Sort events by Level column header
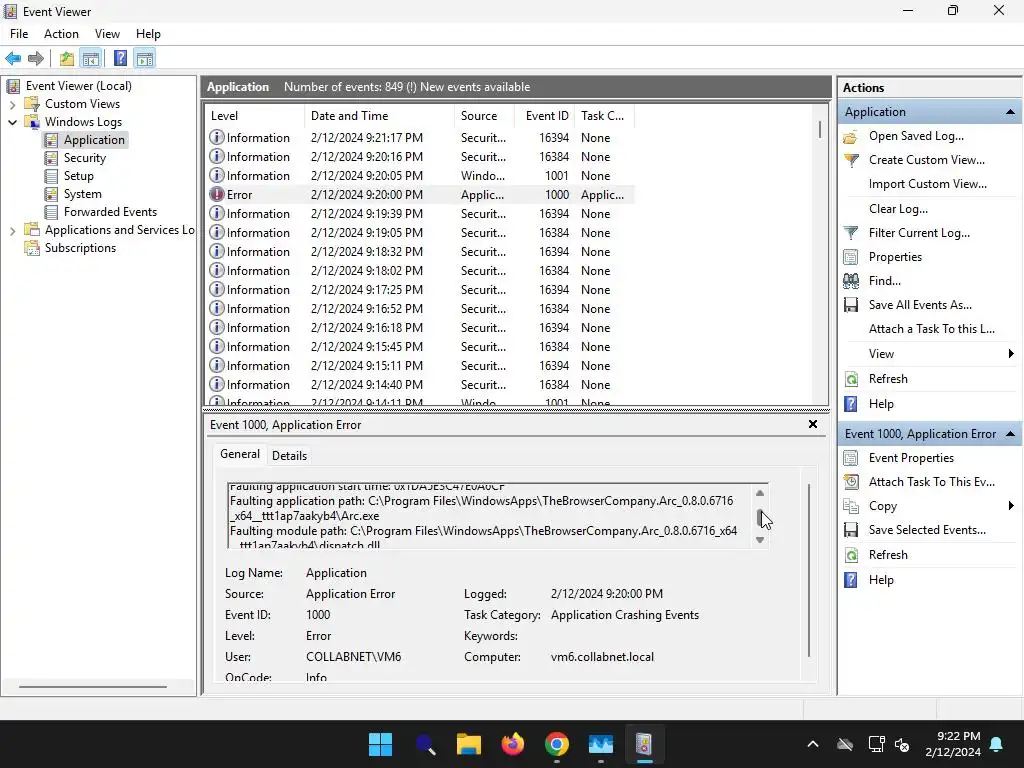Screen dimensions: 1024x768 tap(255, 116)
